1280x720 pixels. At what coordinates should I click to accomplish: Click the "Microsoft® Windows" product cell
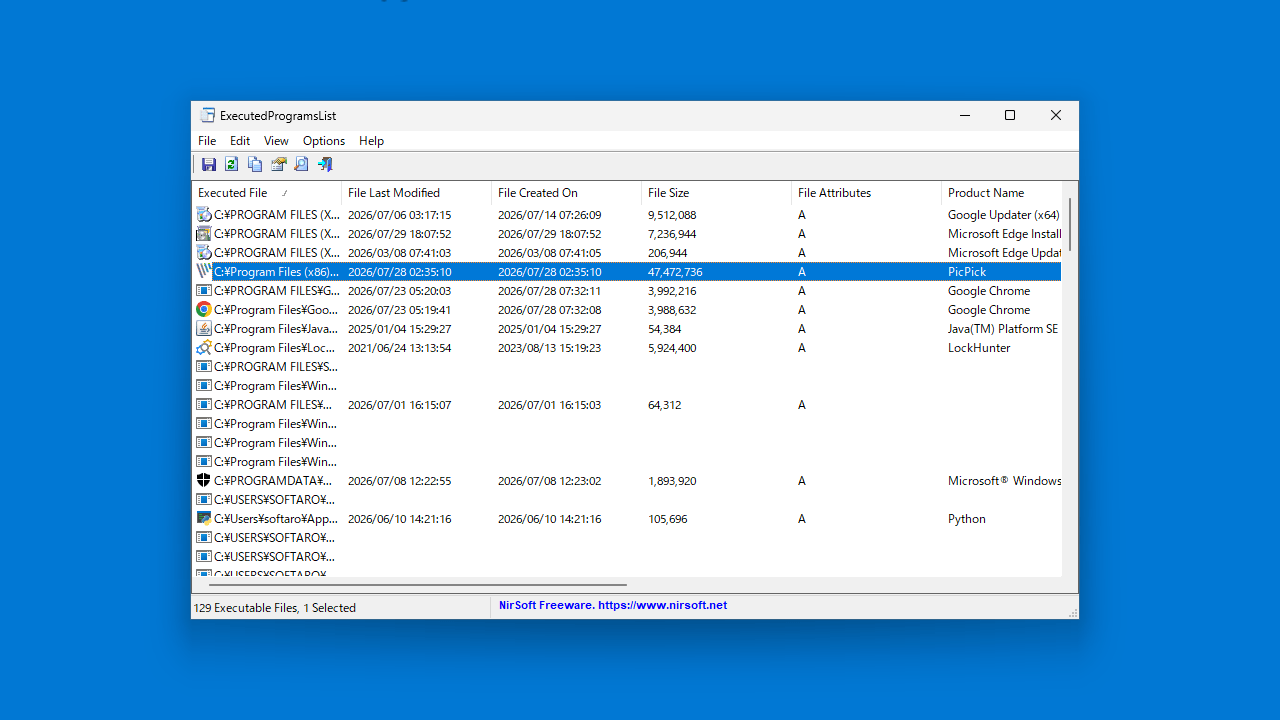coord(1004,481)
